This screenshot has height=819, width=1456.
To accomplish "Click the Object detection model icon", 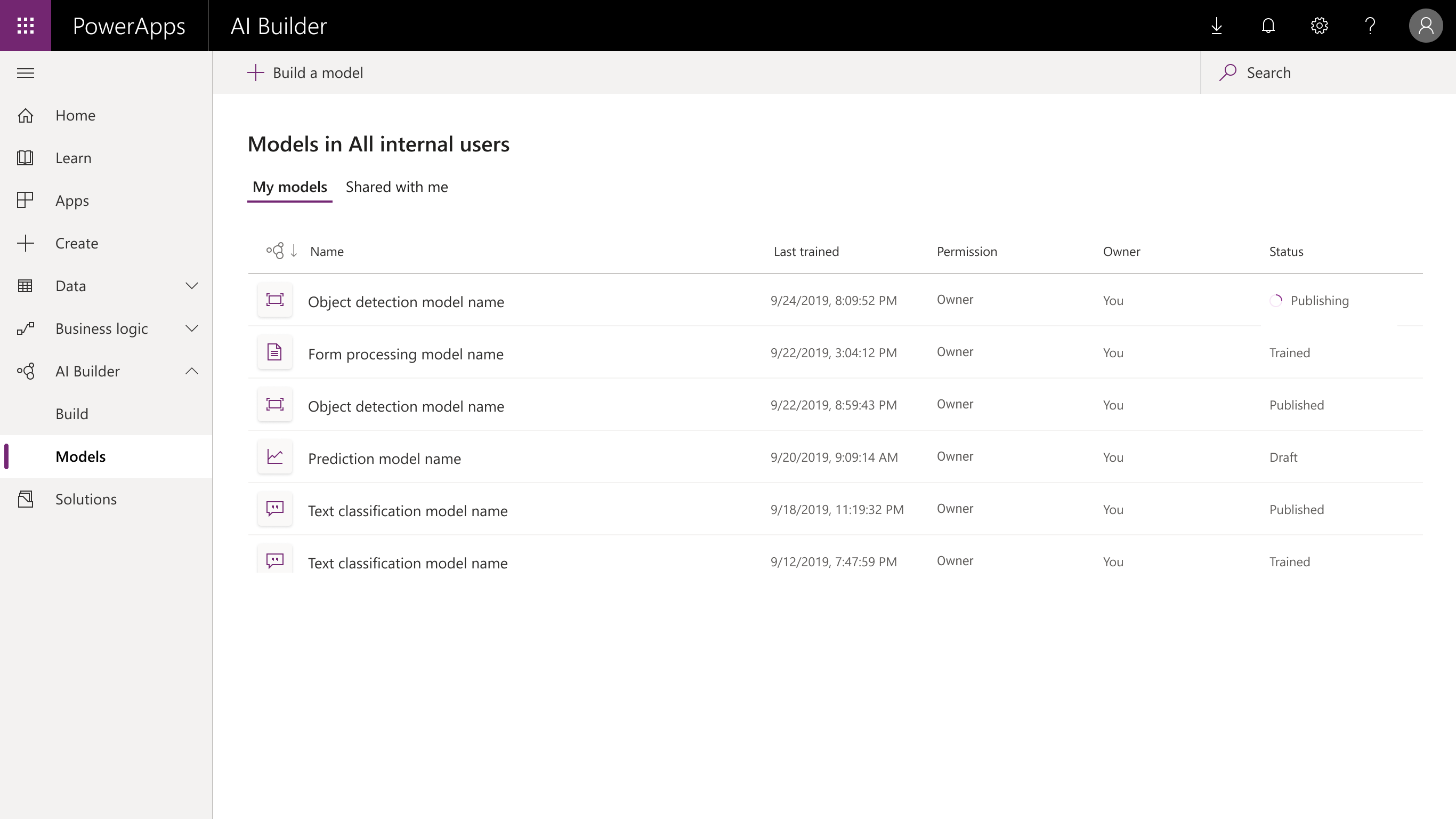I will coord(274,299).
